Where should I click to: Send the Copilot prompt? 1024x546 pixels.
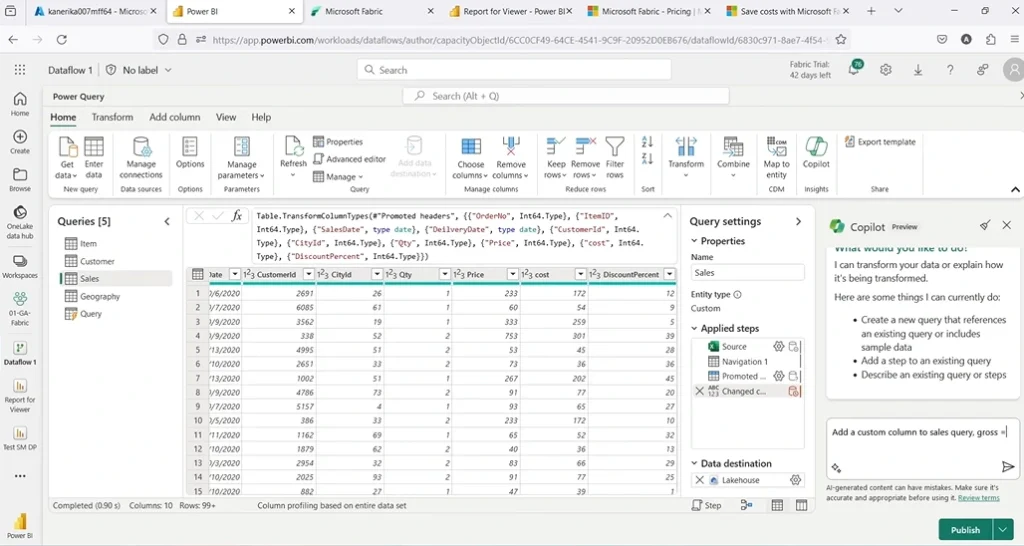[1008, 466]
